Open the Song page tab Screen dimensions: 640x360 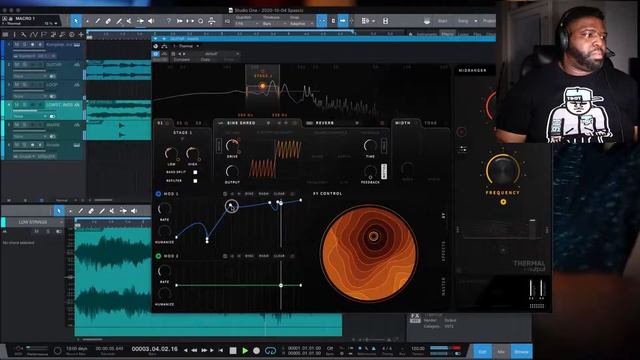462,20
